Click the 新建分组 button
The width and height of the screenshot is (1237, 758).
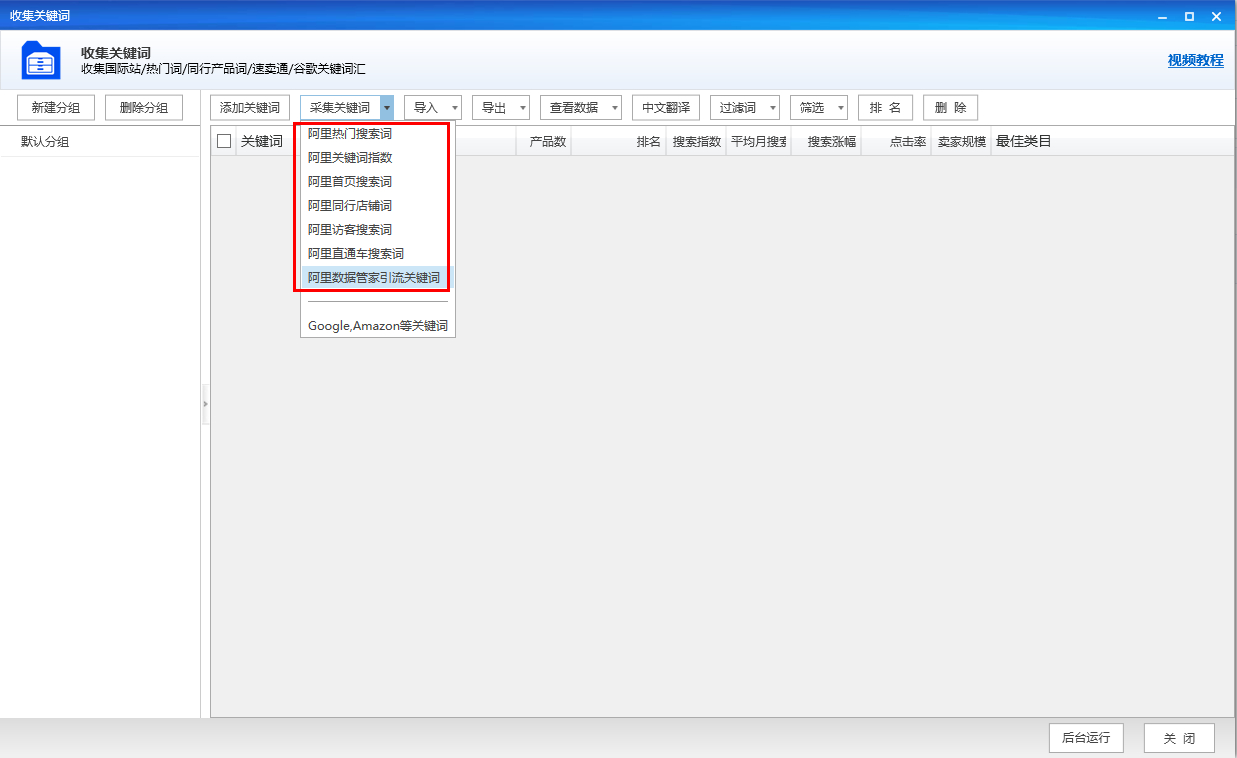(x=56, y=108)
